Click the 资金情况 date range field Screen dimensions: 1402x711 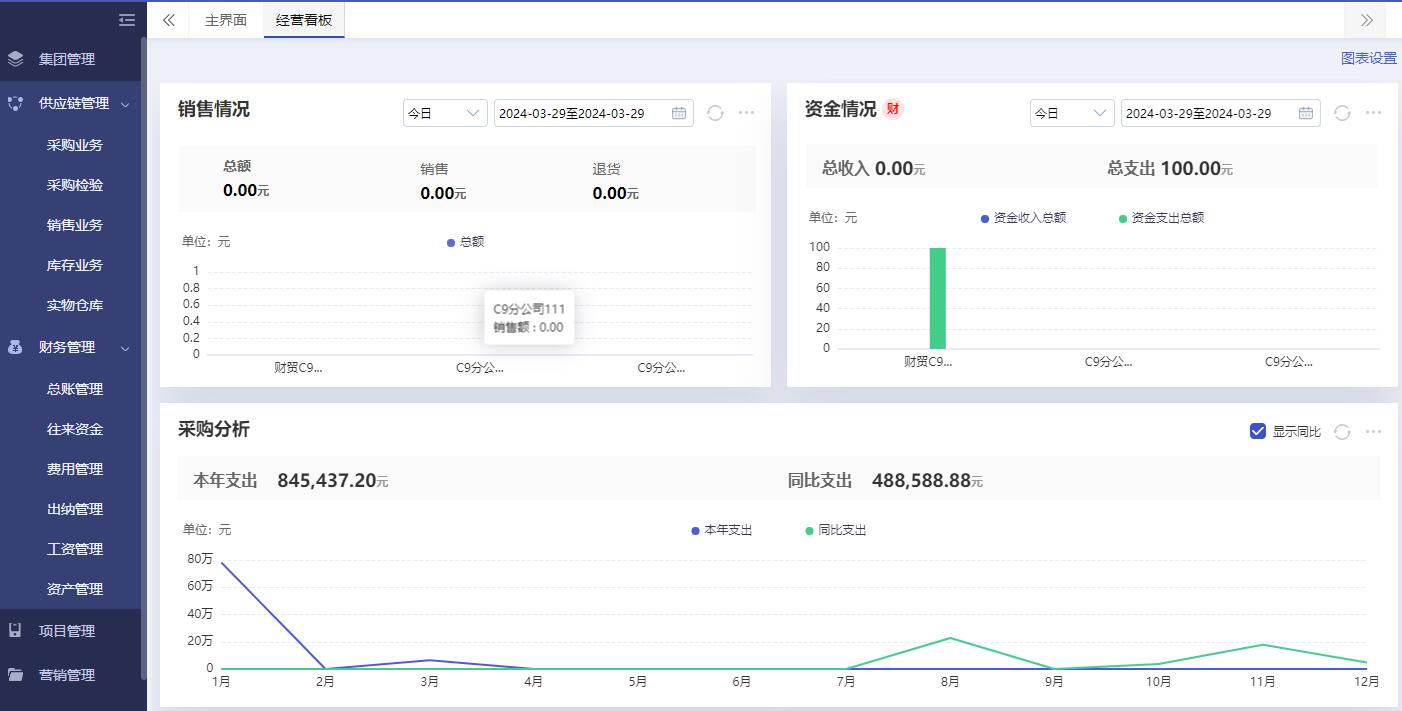[x=1220, y=113]
